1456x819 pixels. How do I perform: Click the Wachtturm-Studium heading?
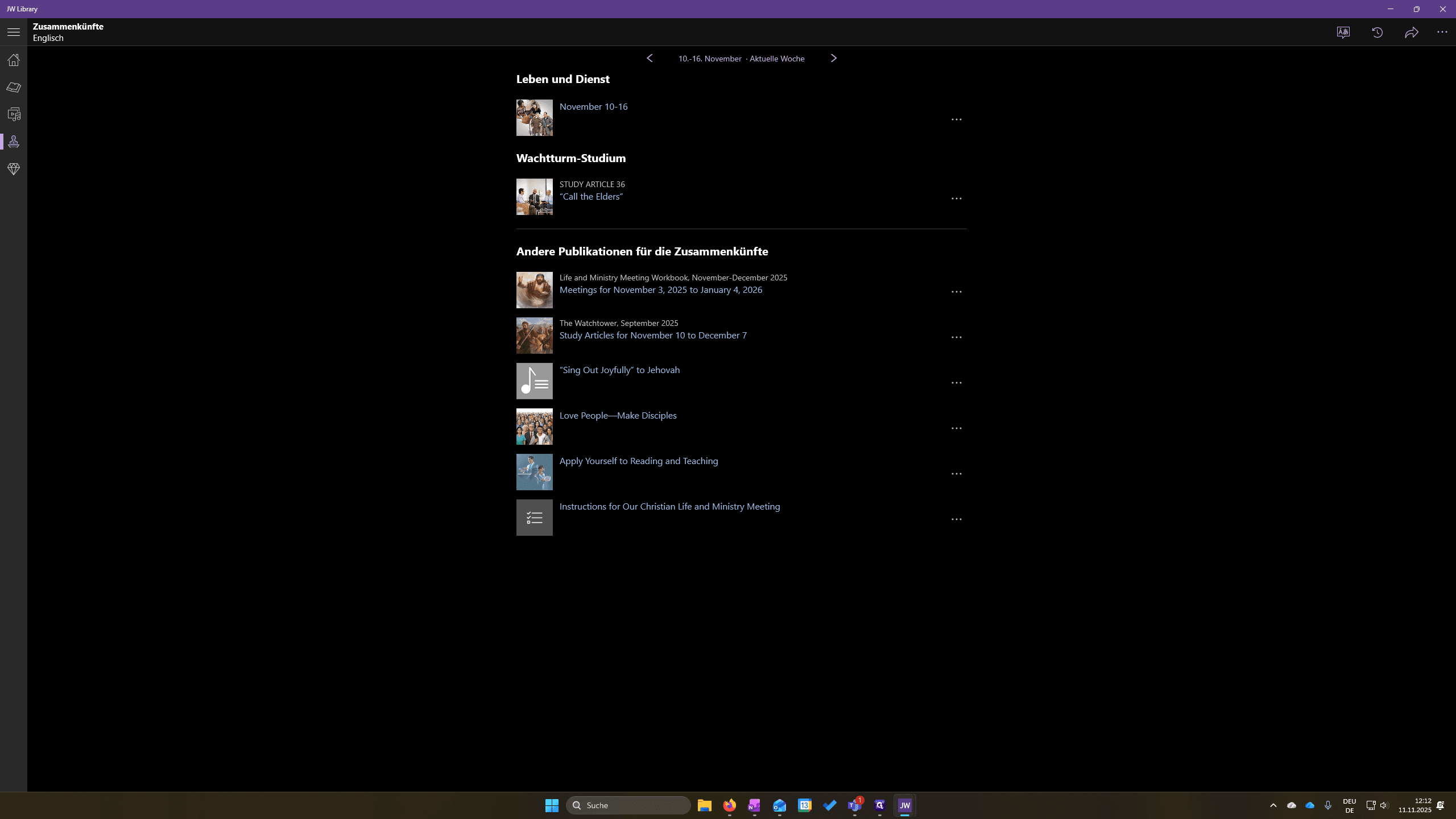pyautogui.click(x=571, y=158)
